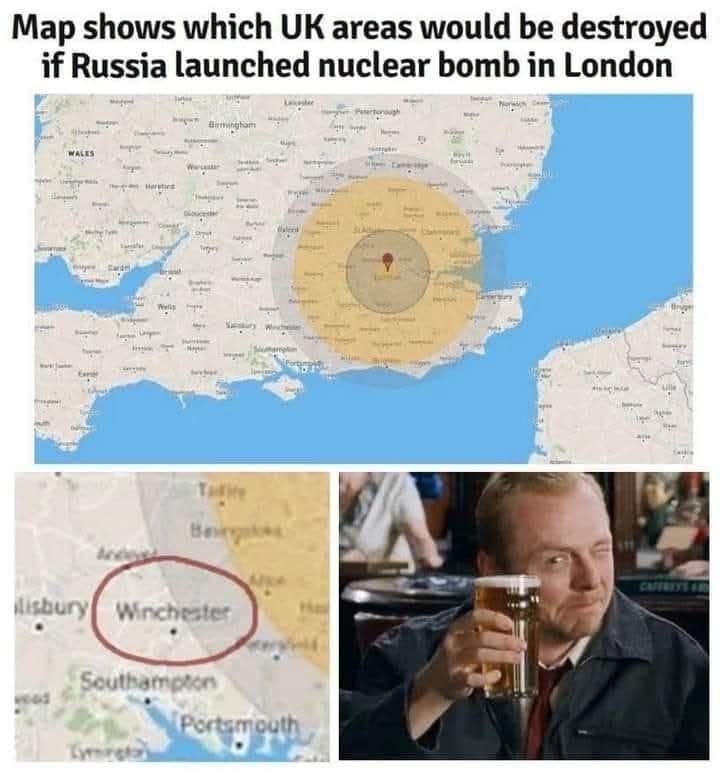The image size is (720, 778).
Task: Click the Salisbury label in zoomed map
Action: pos(52,606)
